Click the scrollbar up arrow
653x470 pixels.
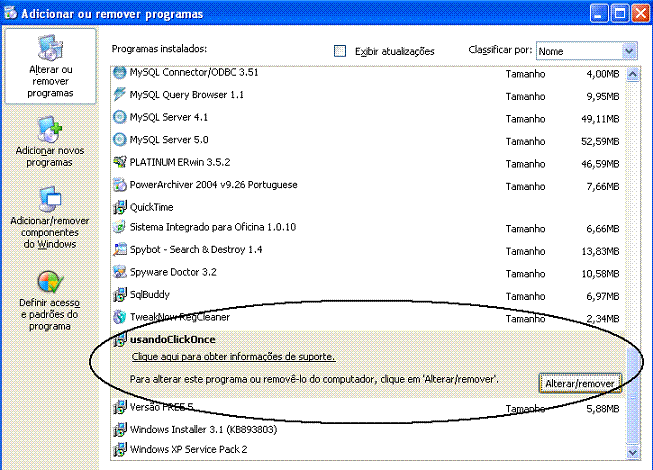pyautogui.click(x=633, y=75)
